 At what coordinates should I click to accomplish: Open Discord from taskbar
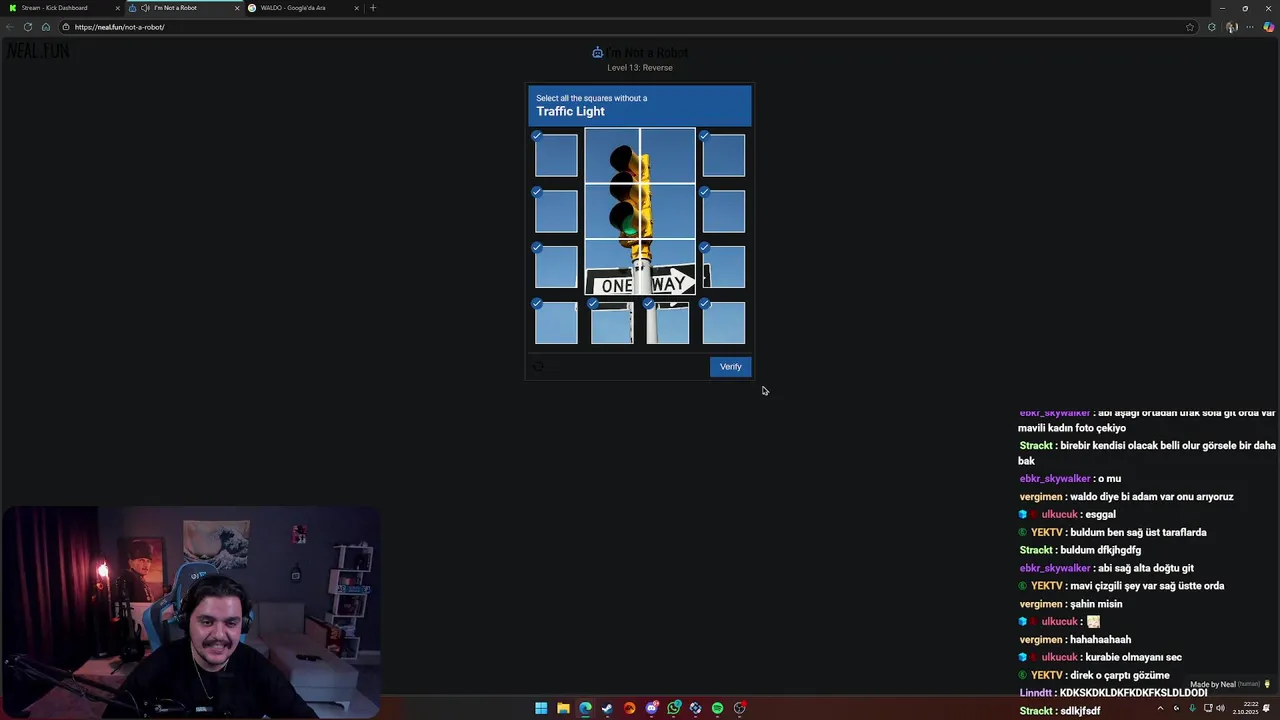pos(652,708)
